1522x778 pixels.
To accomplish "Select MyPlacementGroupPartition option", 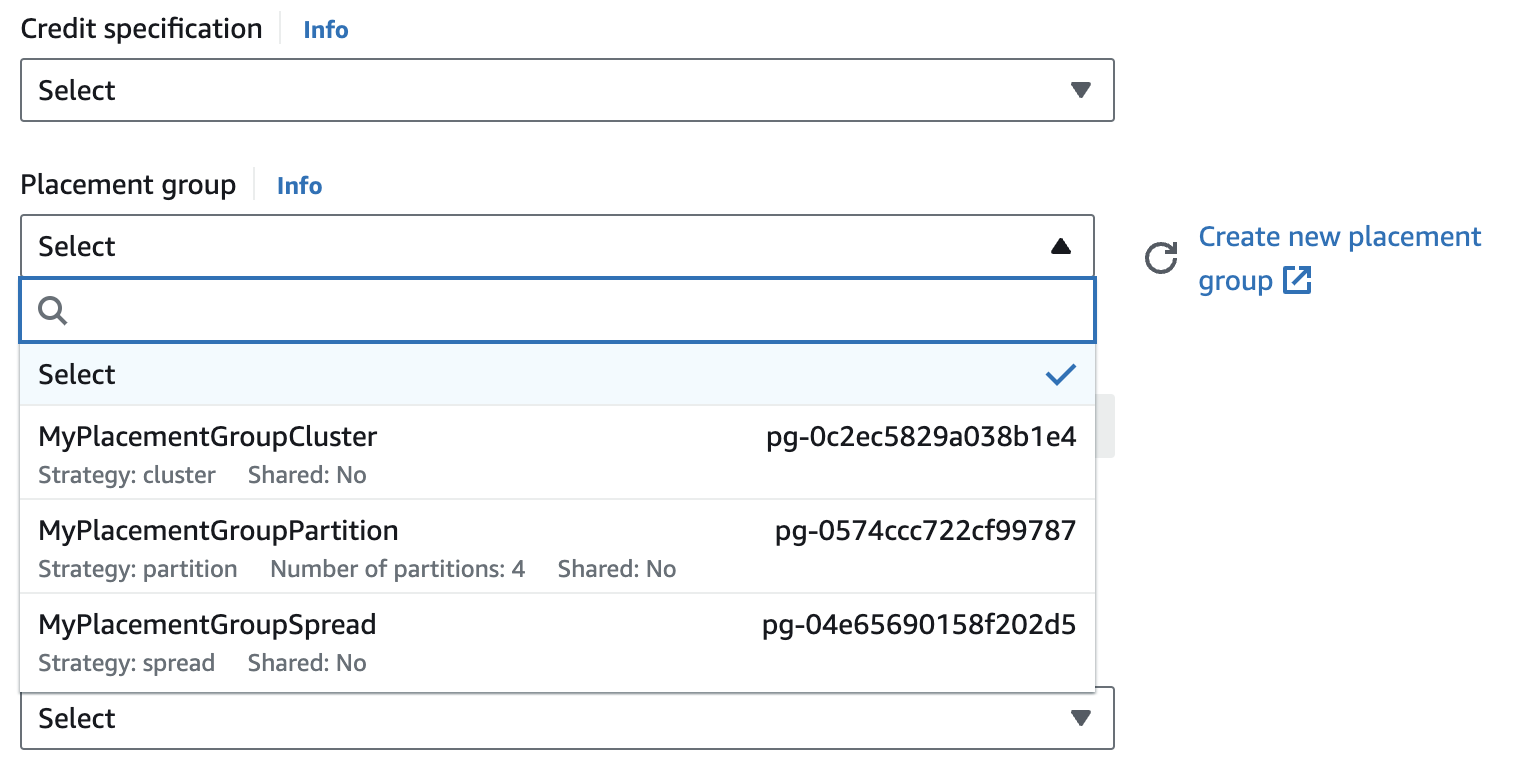I will pos(218,531).
